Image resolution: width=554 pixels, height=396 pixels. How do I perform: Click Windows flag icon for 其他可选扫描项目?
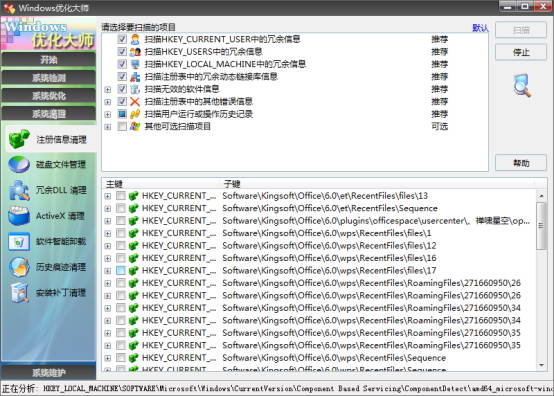(x=135, y=126)
